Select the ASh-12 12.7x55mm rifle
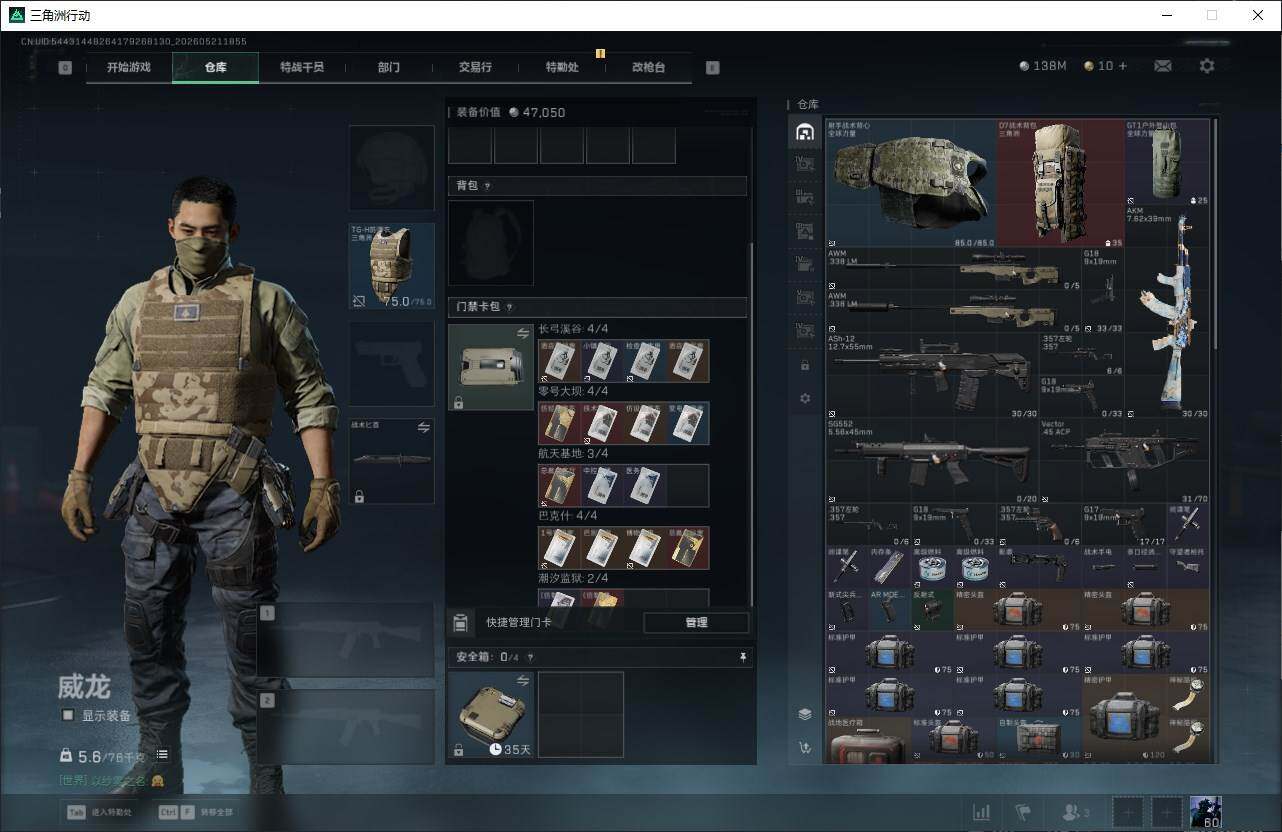The image size is (1282, 832). click(932, 376)
